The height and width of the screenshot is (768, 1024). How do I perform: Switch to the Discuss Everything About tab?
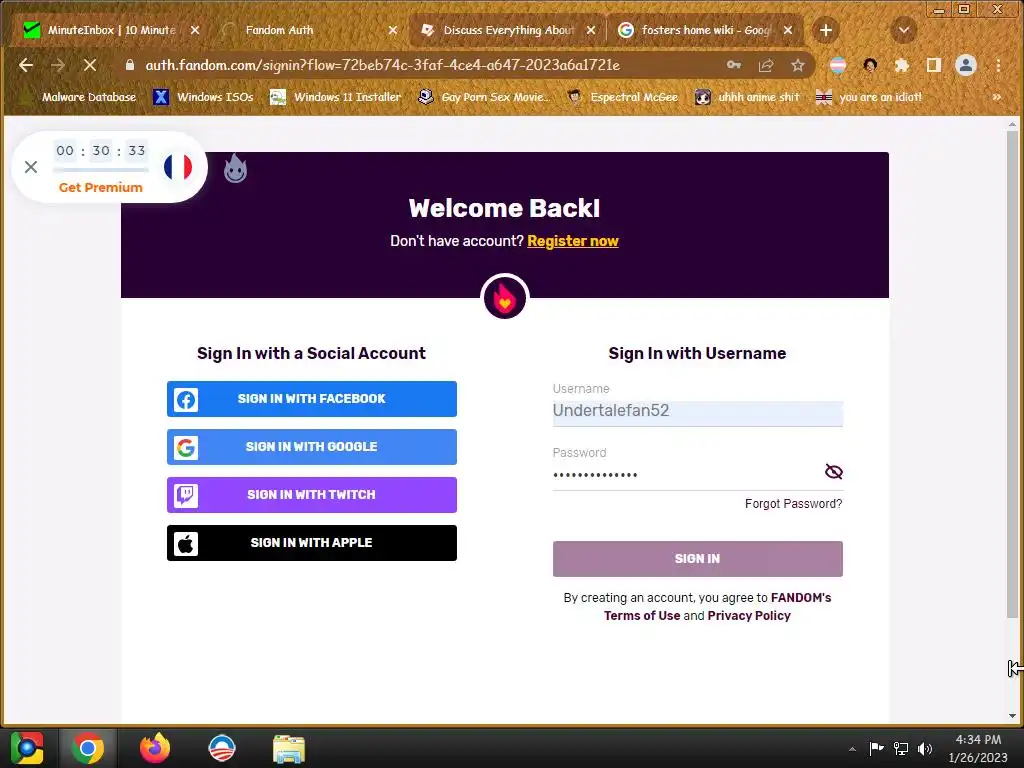(x=506, y=30)
